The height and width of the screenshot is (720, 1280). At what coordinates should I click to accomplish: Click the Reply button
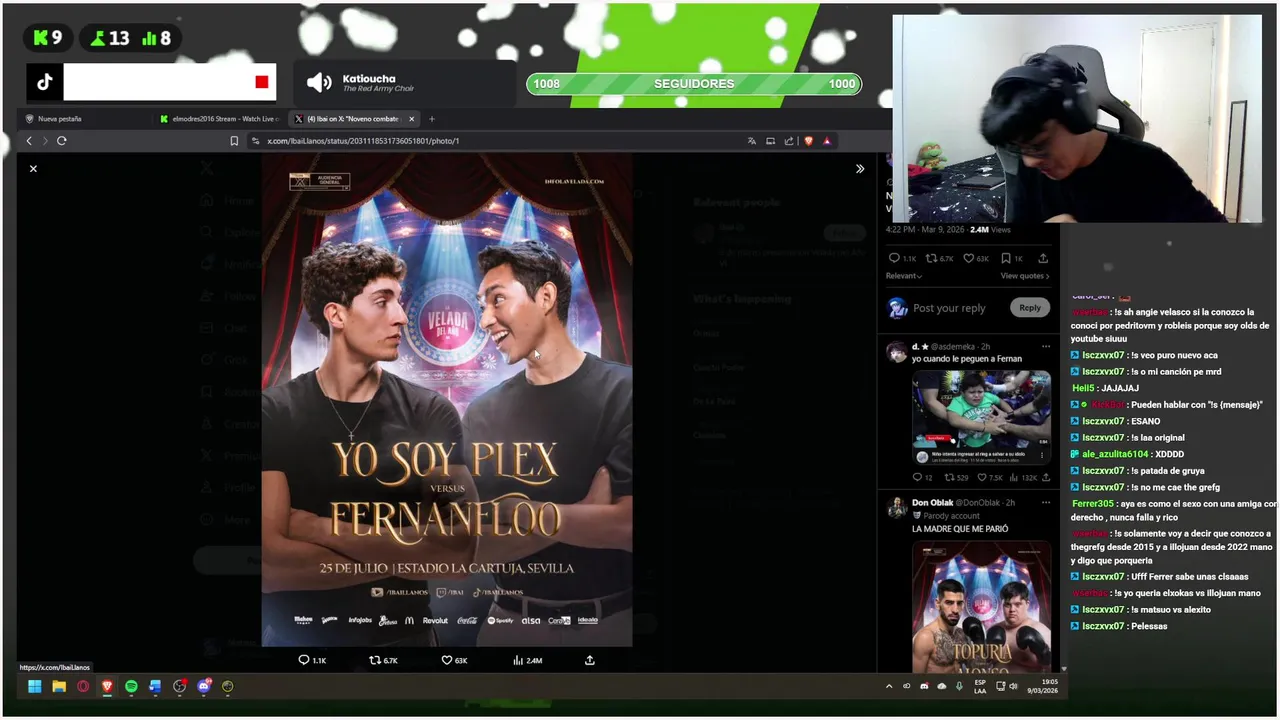[1030, 308]
